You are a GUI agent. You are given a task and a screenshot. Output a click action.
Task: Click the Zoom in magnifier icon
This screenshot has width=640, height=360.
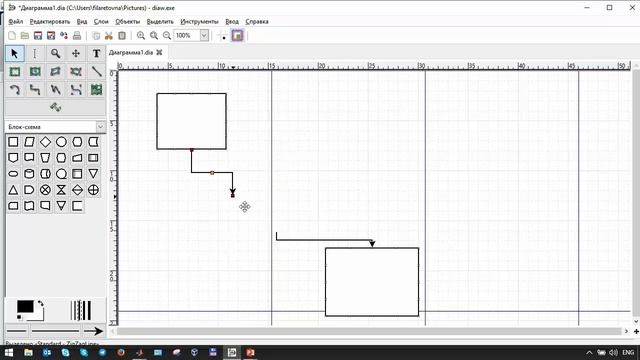click(x=141, y=36)
